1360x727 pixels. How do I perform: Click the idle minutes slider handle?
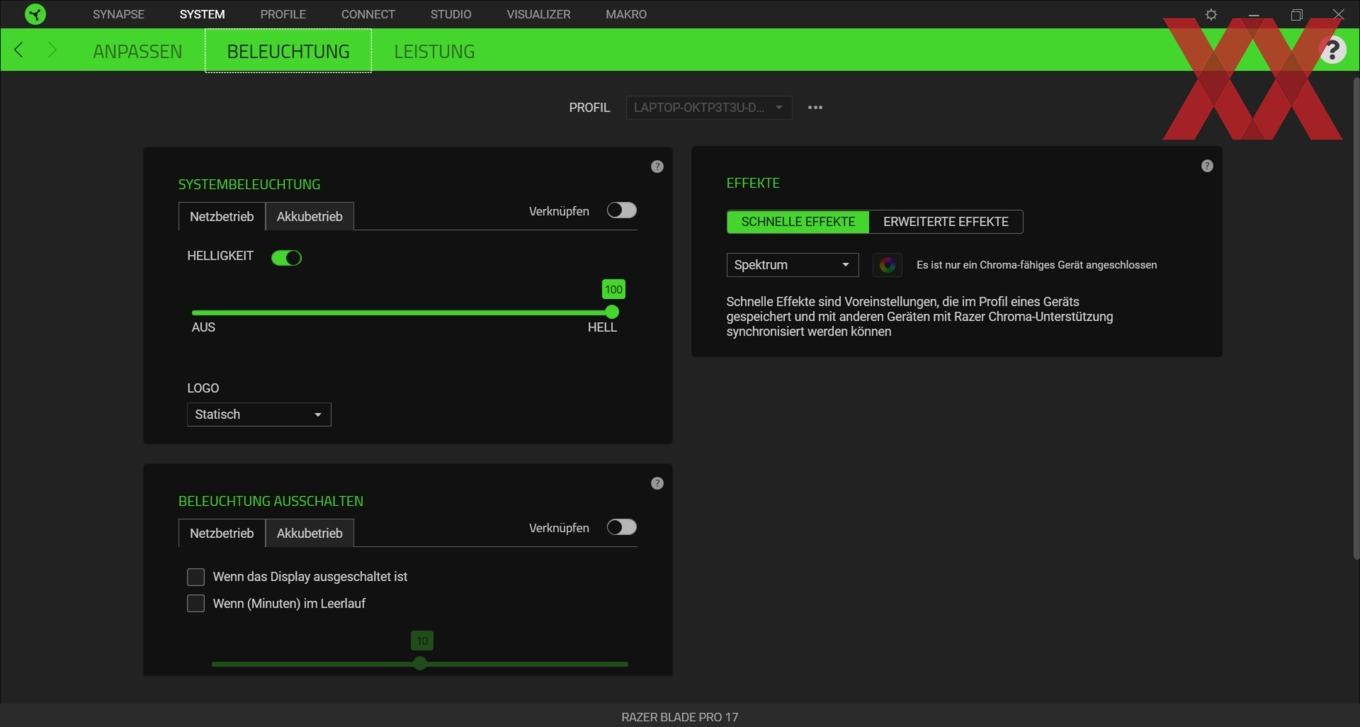[x=420, y=663]
